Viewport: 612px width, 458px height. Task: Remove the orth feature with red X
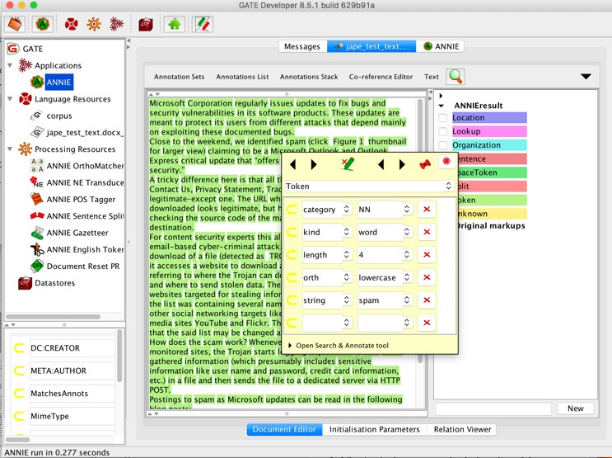[x=427, y=277]
